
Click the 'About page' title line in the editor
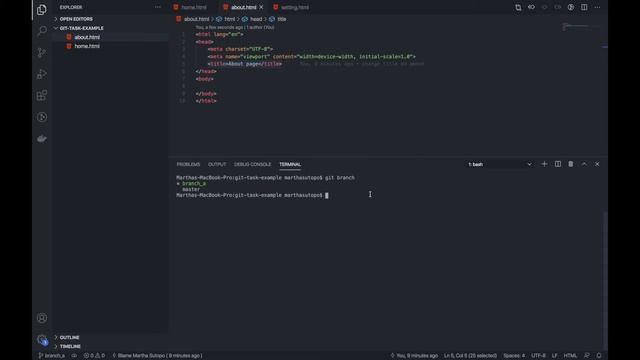244,64
